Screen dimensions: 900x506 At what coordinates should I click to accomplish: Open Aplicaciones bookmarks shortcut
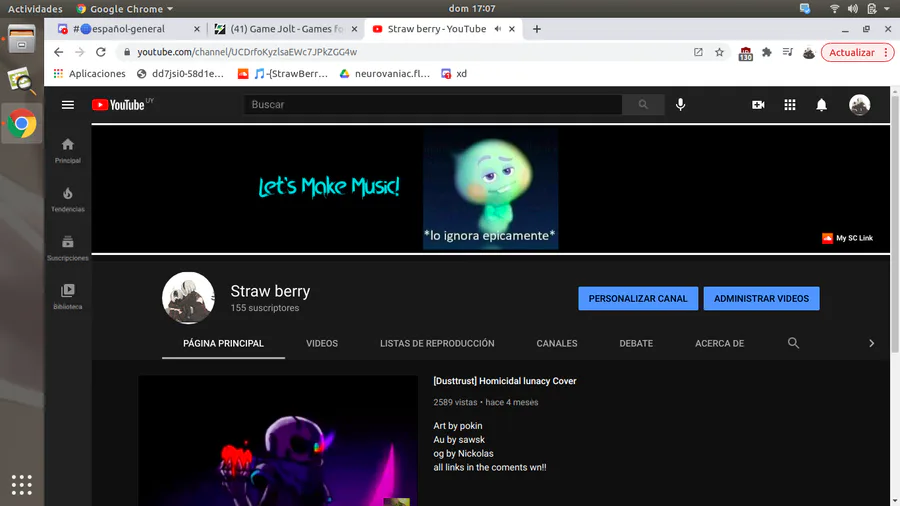click(x=90, y=73)
